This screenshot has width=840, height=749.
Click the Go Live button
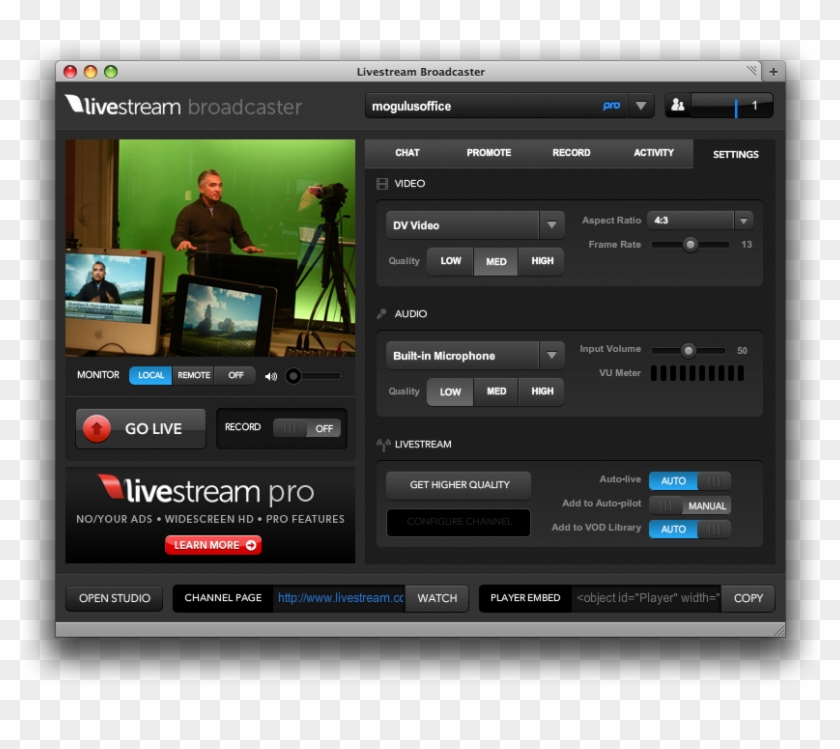click(140, 429)
